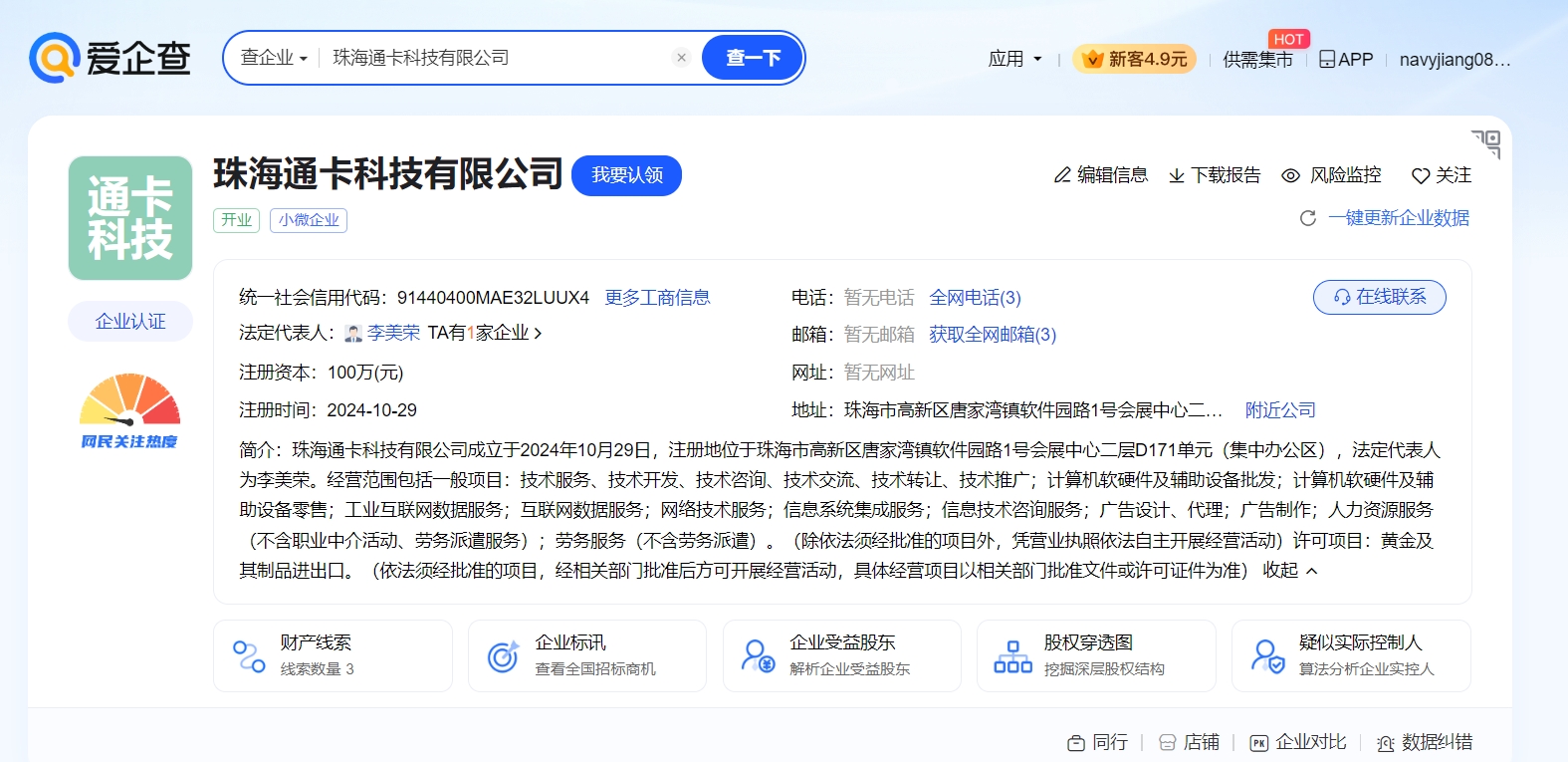Clear the search field with the X icon
1568x762 pixels.
[x=682, y=58]
